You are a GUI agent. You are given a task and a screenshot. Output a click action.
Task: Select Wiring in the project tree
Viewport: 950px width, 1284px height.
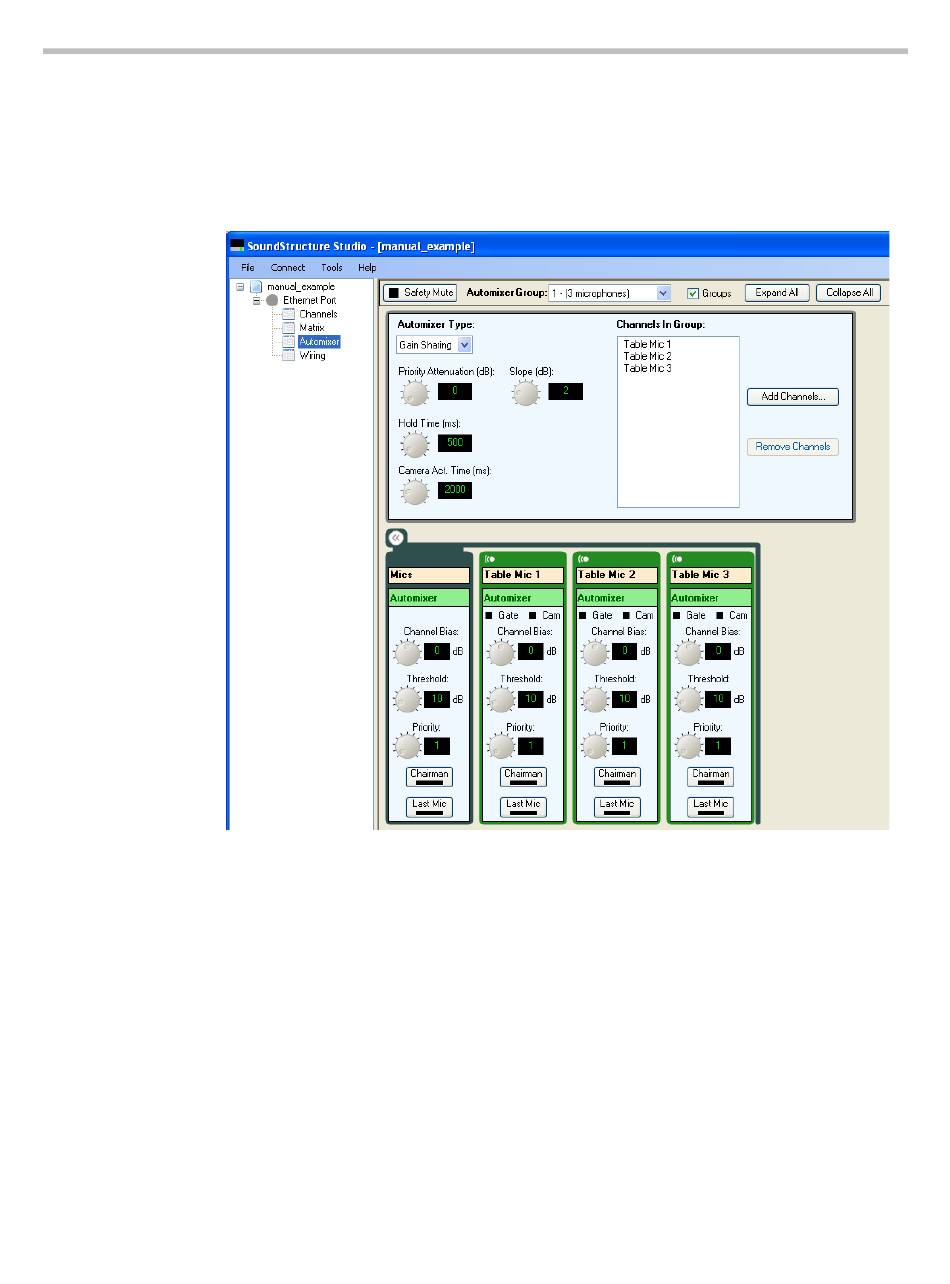(312, 355)
